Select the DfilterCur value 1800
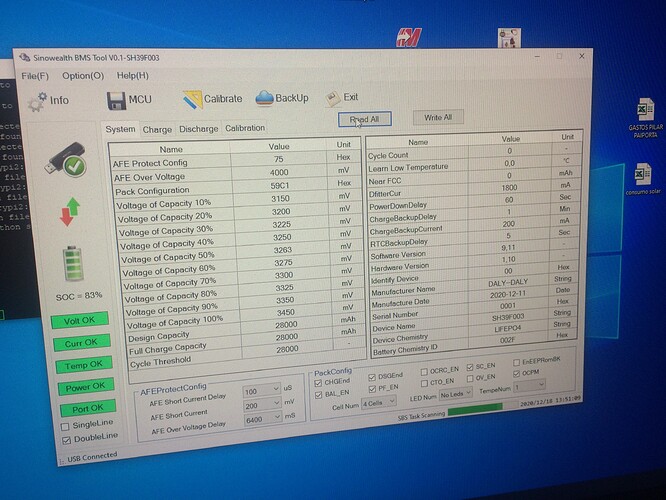666x500 pixels. pyautogui.click(x=509, y=187)
